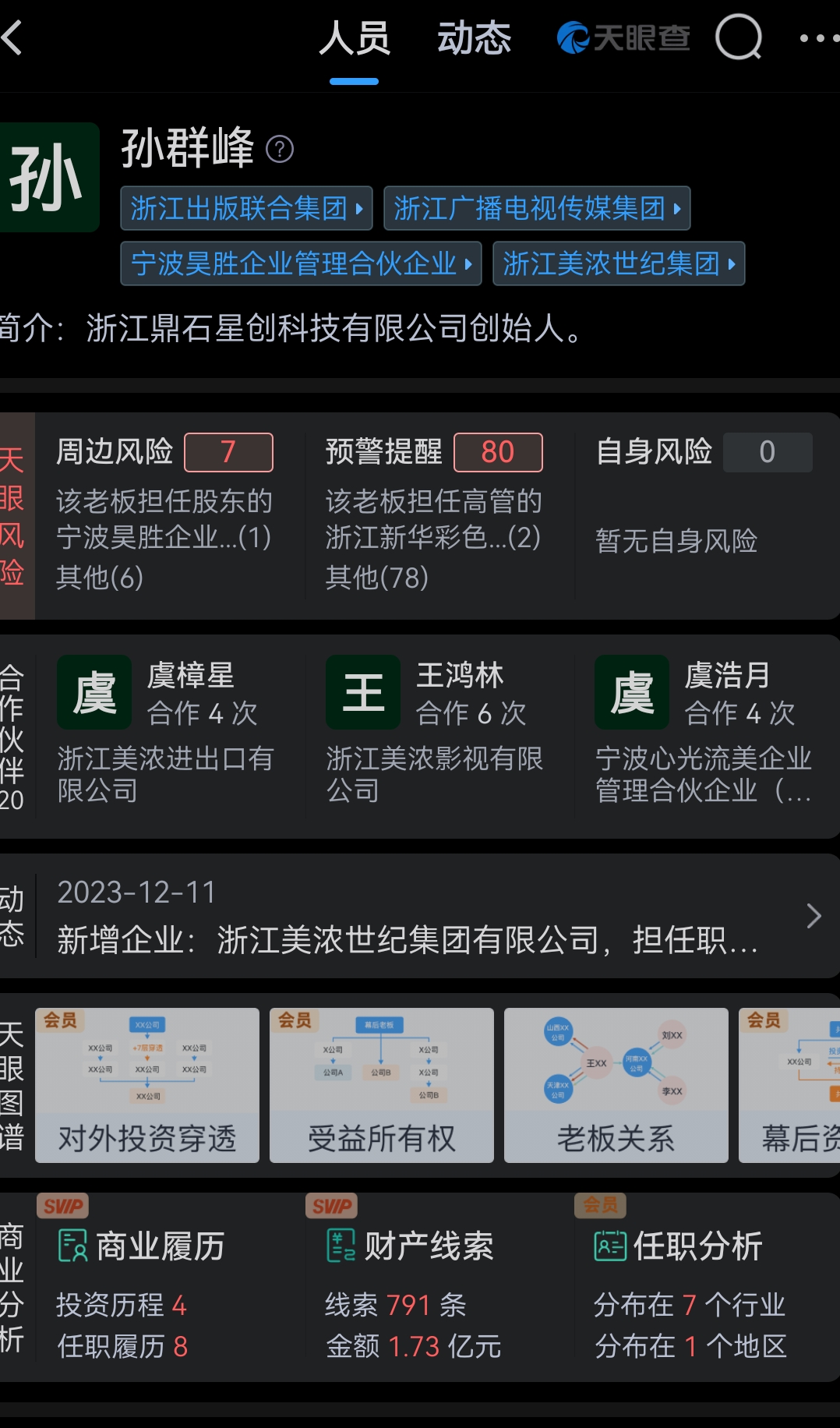Open 商业履历 section title

[x=161, y=1246]
